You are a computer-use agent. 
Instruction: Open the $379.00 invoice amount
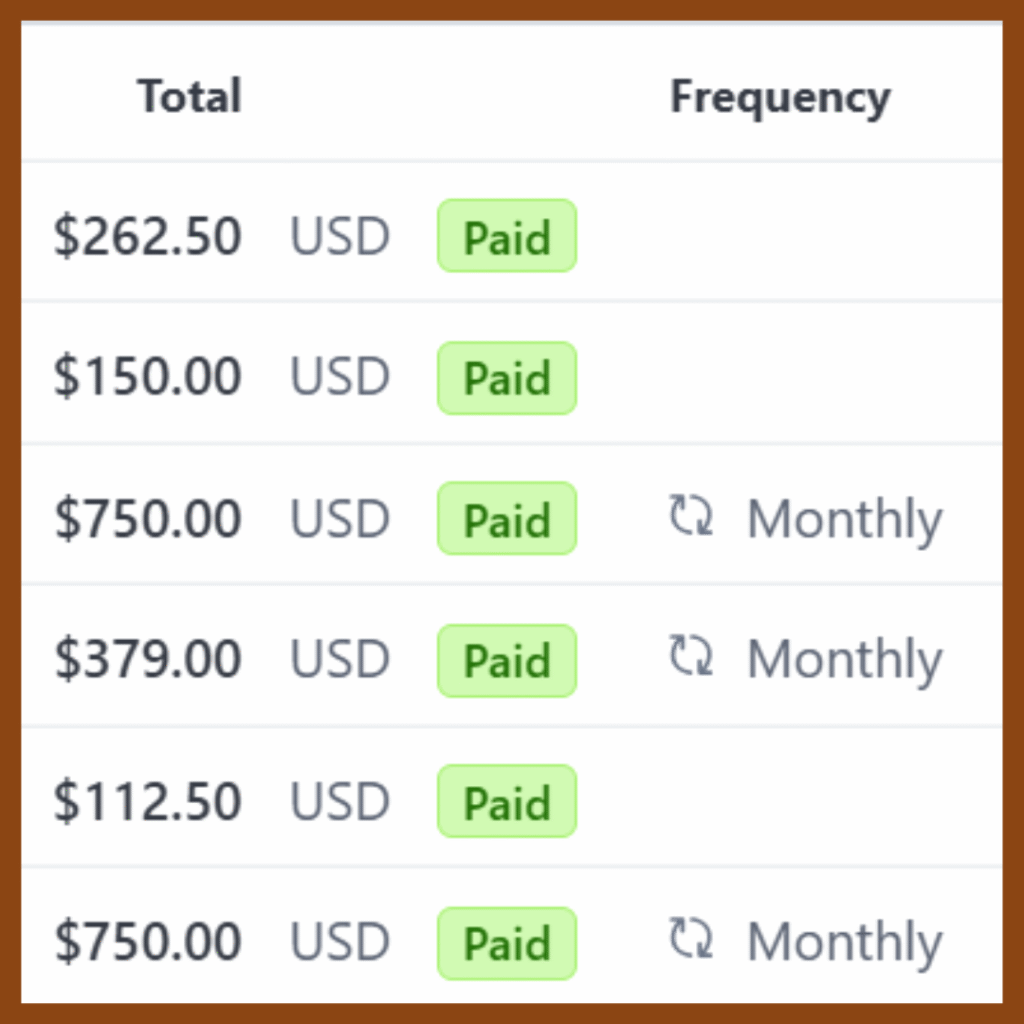148,658
